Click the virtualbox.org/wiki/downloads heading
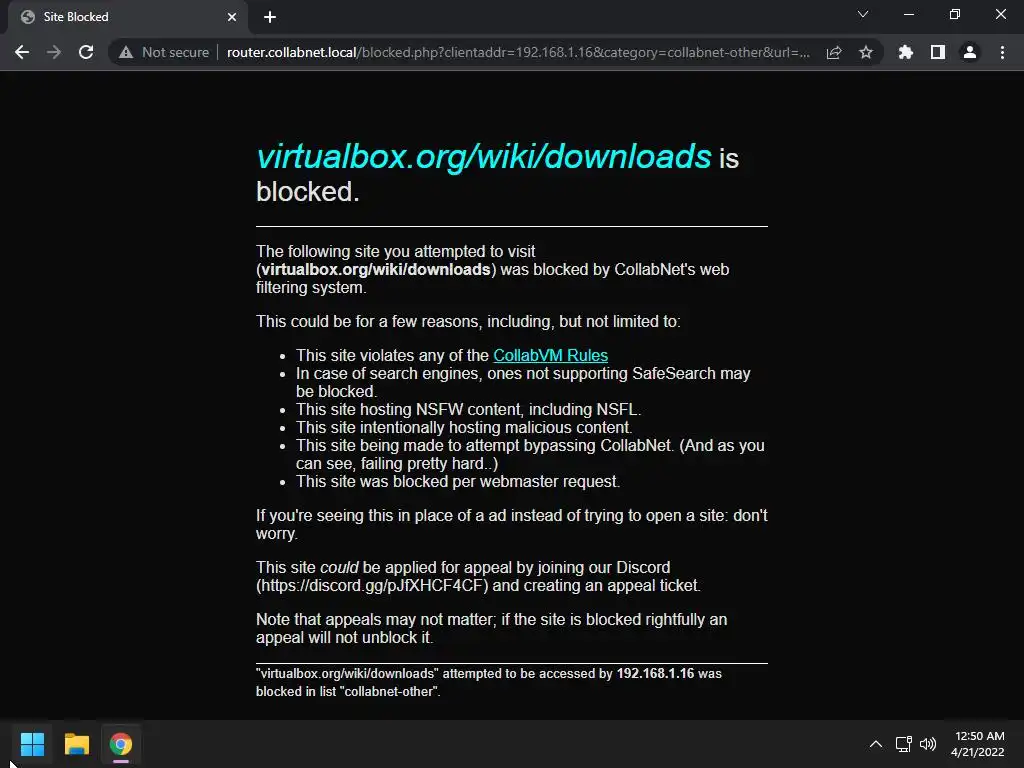Image resolution: width=1024 pixels, height=768 pixels. click(484, 157)
